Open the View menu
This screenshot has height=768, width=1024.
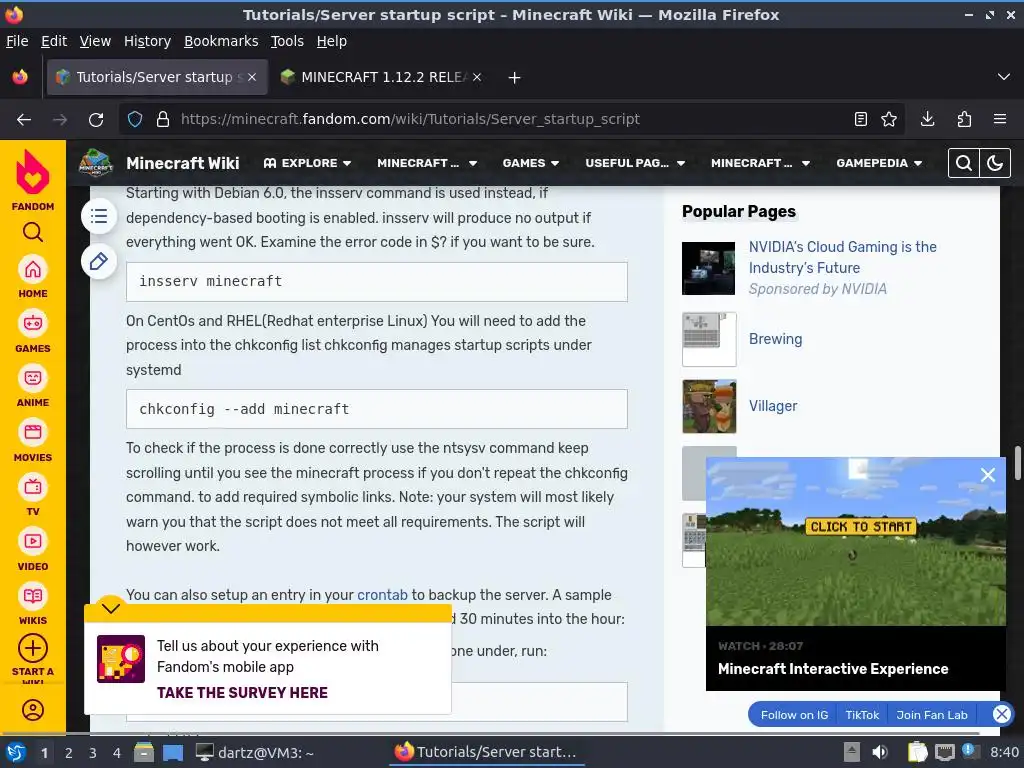[95, 41]
